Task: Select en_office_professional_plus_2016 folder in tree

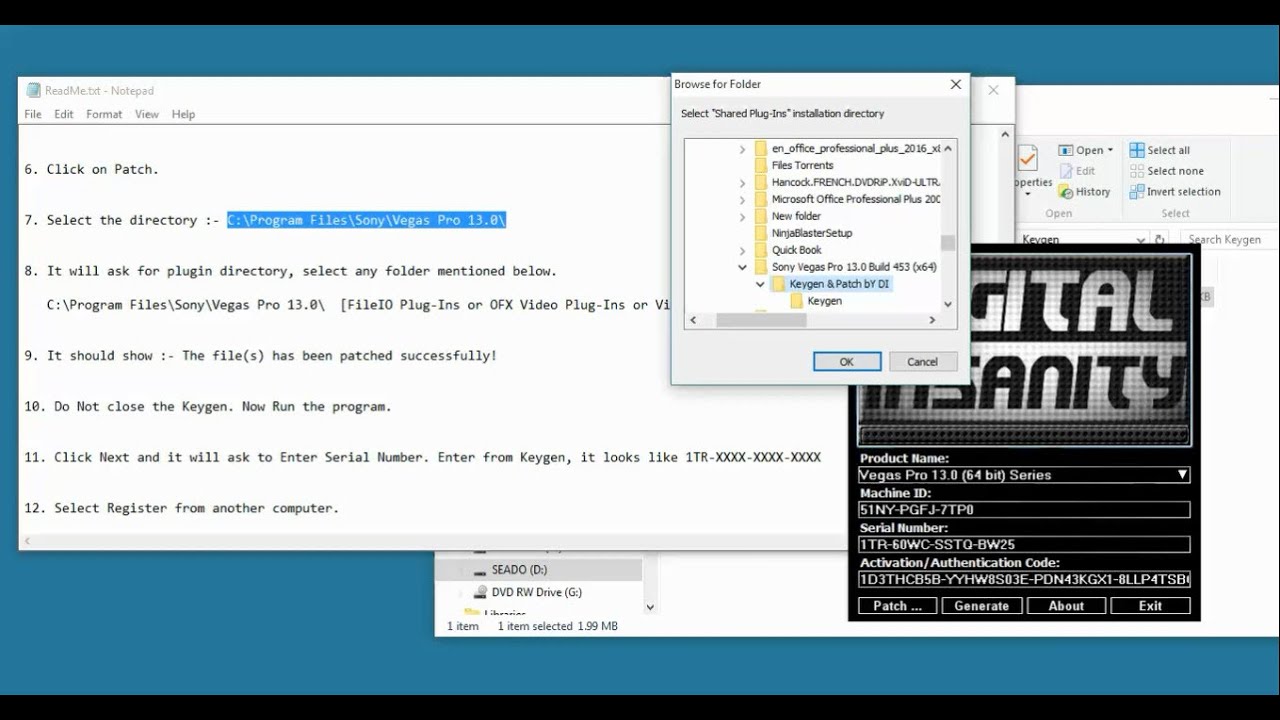Action: click(x=856, y=148)
